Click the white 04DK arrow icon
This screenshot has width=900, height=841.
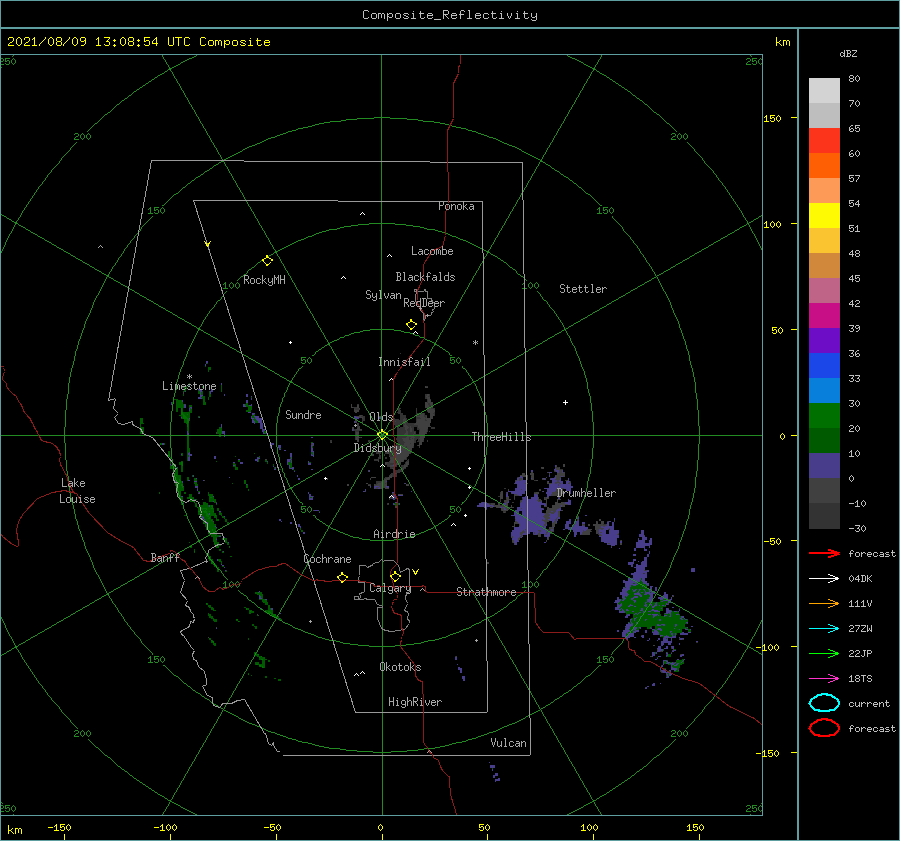[824, 578]
